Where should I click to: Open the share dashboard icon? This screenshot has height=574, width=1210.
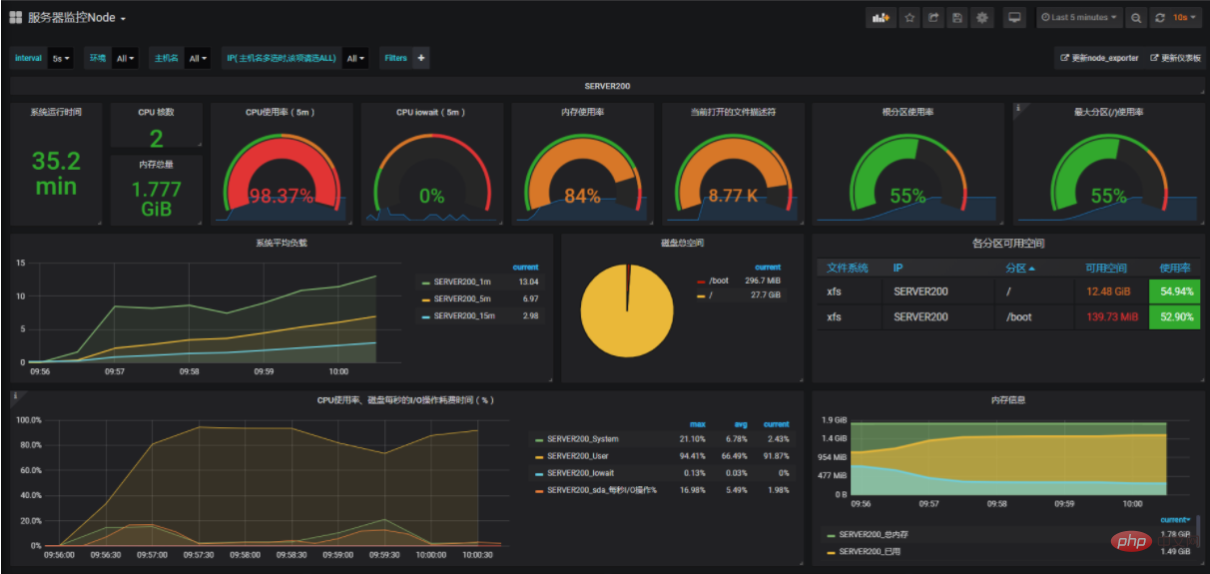click(x=934, y=18)
